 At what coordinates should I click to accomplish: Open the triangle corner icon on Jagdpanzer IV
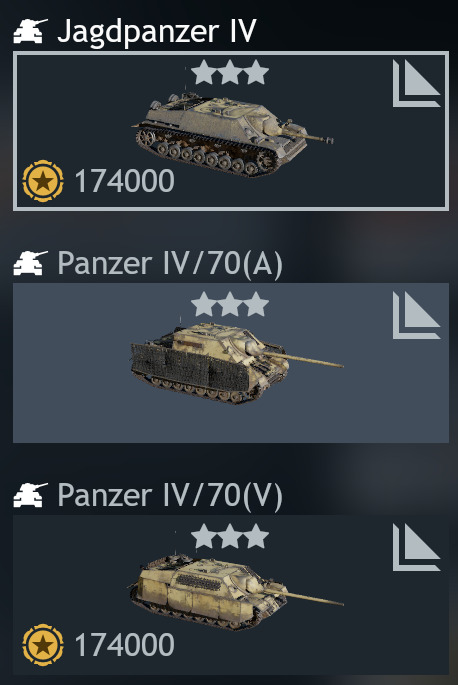pos(416,83)
